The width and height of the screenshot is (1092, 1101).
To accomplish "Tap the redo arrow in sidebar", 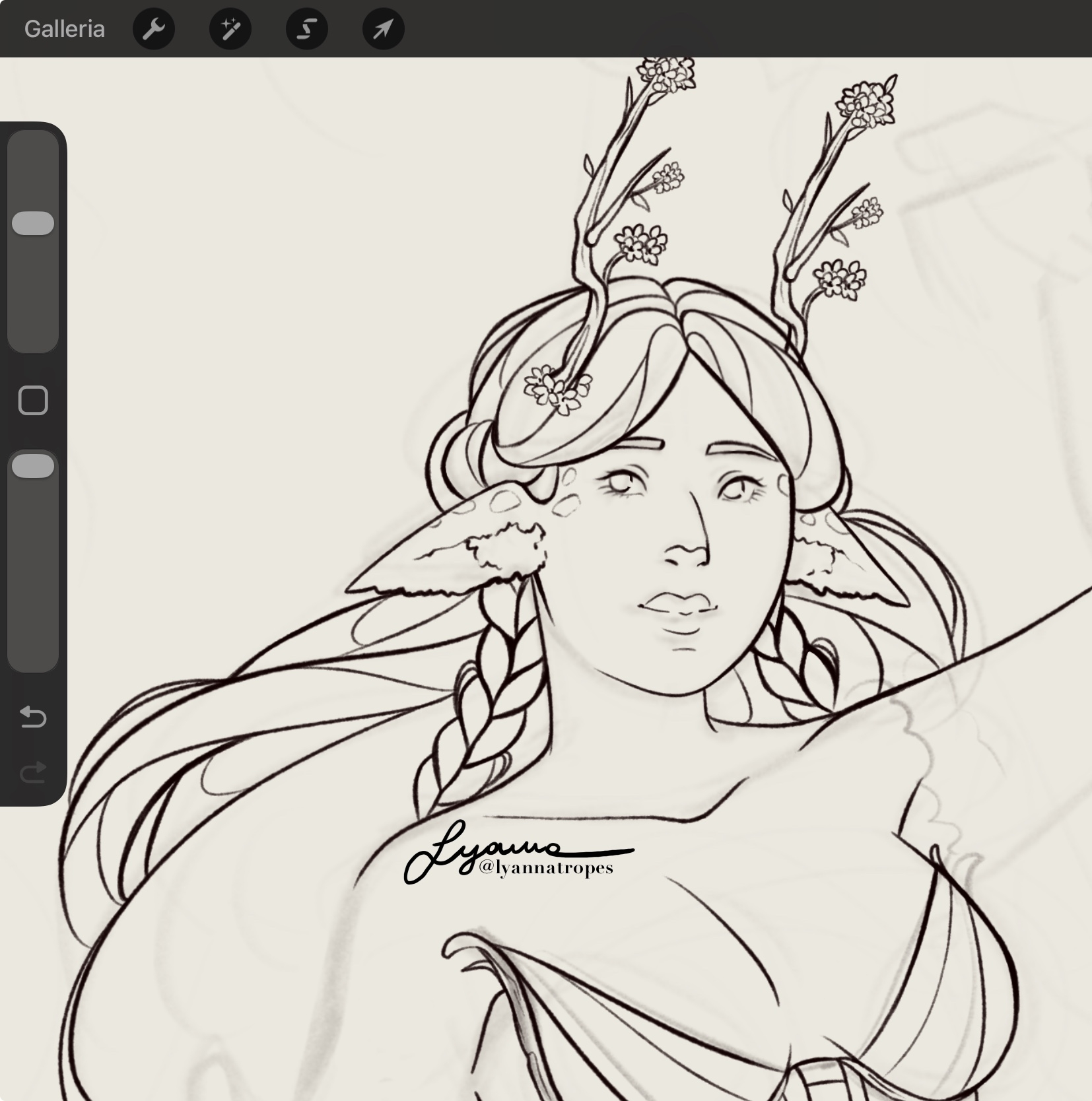I will coord(33,772).
